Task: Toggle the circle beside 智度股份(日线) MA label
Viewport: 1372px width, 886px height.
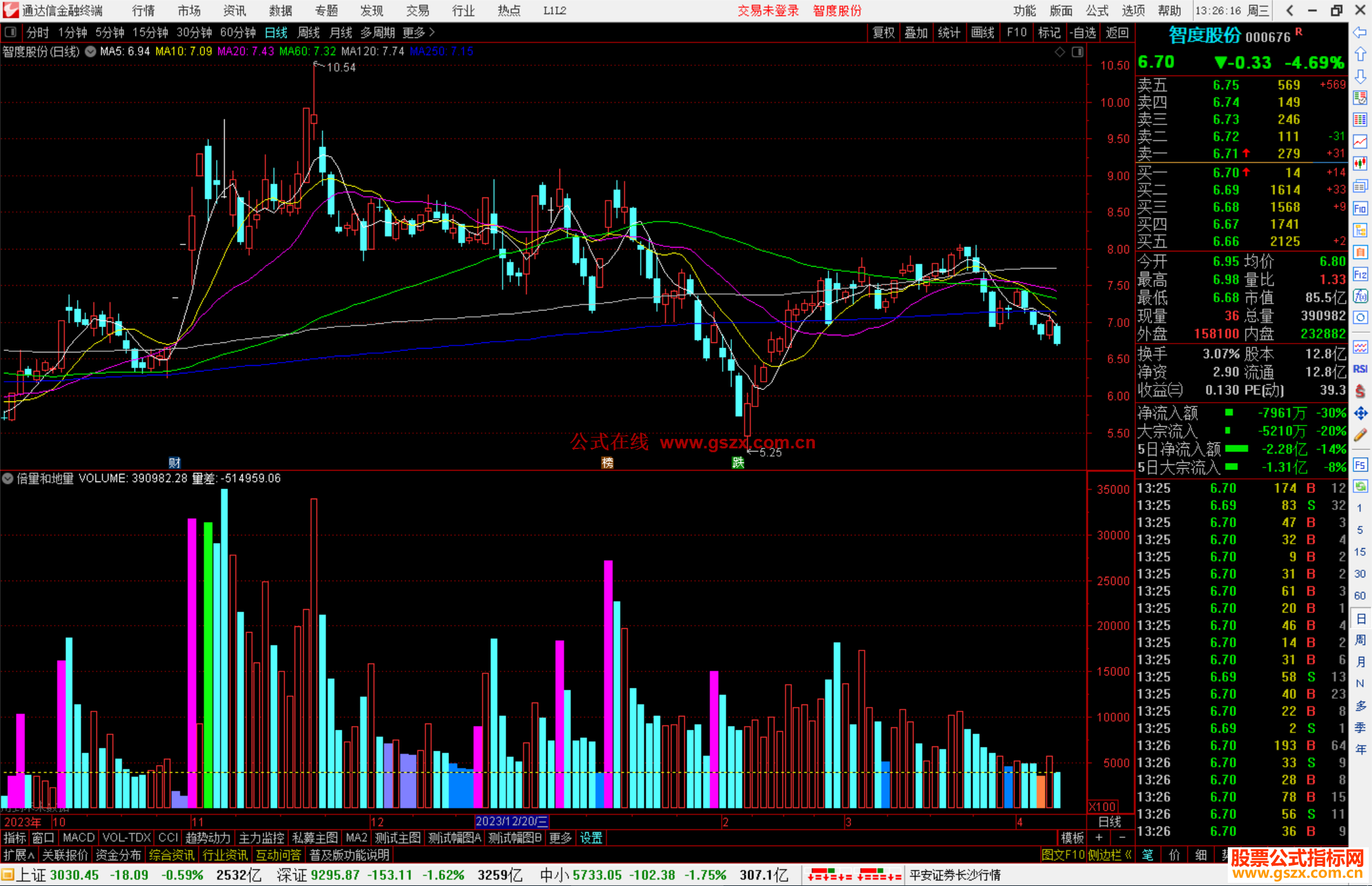Action: 91,51
